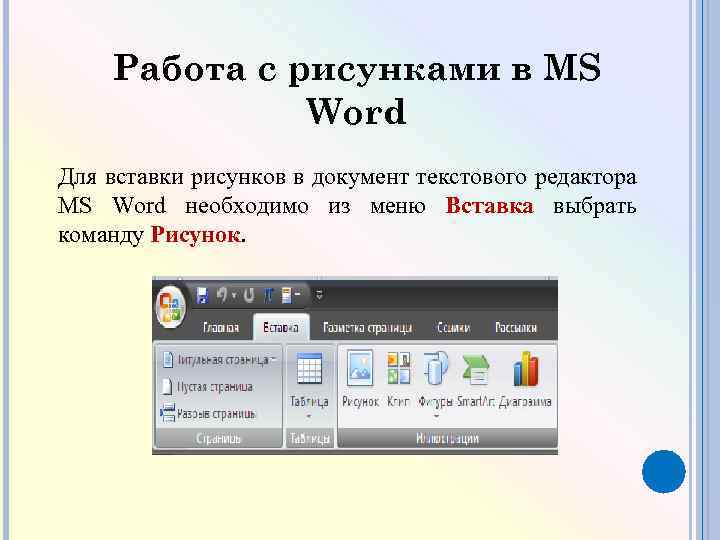This screenshot has height=540, width=720.
Task: Open Customize Quick Access Toolbar dropdown
Action: click(x=320, y=295)
